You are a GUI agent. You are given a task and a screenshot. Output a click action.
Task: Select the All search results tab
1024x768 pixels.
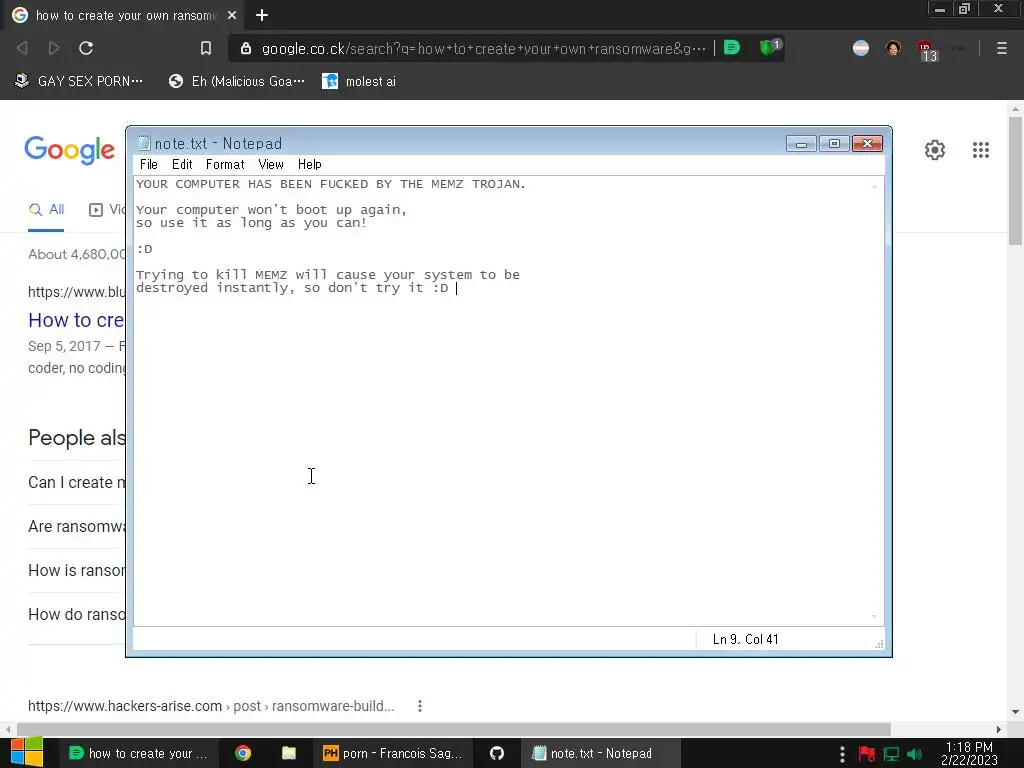coord(46,210)
